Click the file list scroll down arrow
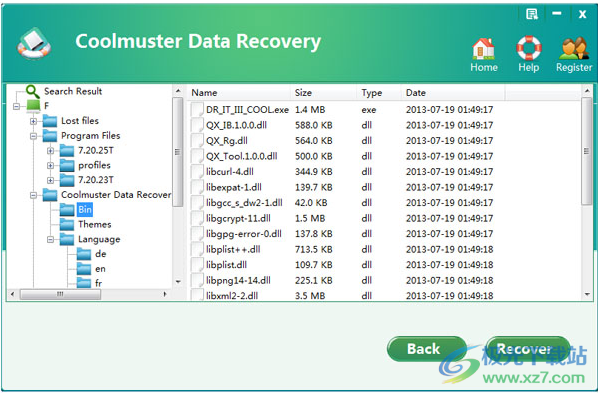 (x=587, y=295)
